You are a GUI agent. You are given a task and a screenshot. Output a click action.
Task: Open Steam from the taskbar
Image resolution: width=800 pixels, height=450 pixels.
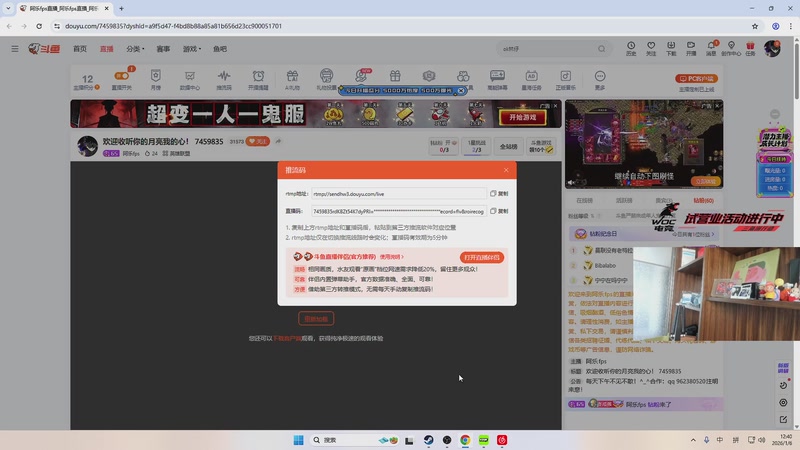(x=429, y=440)
